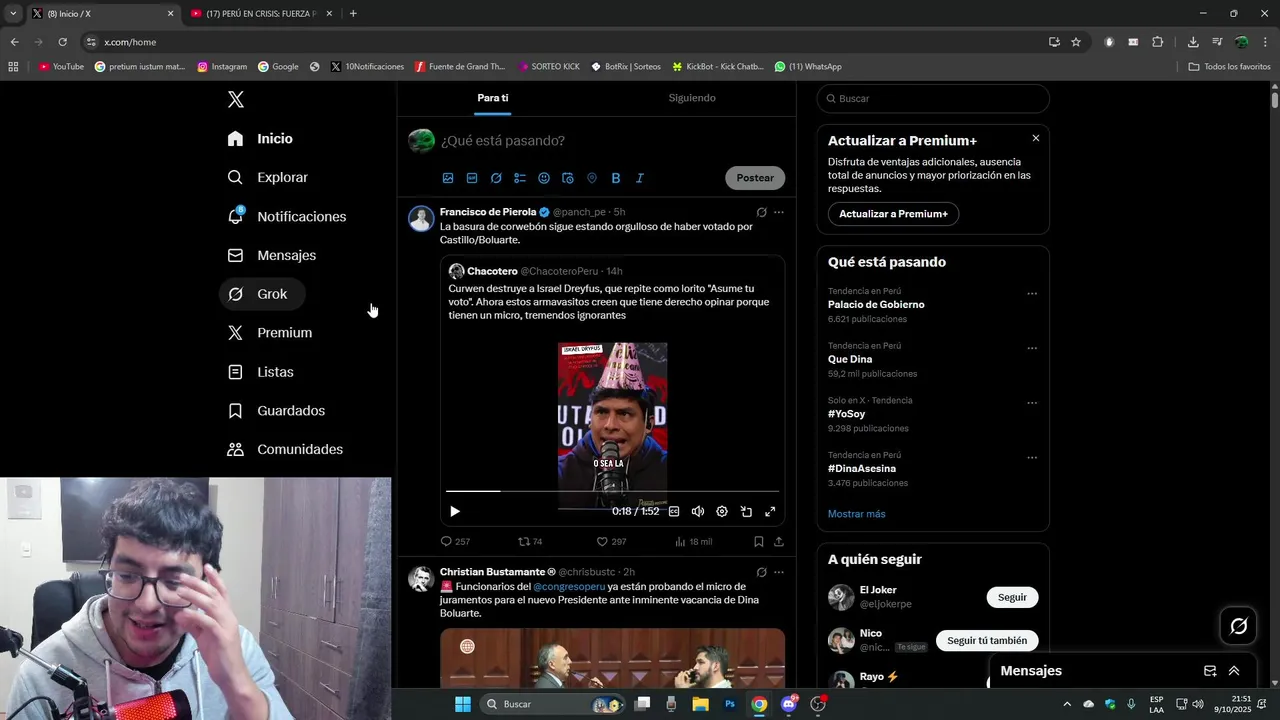
Task: Dismiss the Actualizar a Premium+ card
Action: point(1036,138)
